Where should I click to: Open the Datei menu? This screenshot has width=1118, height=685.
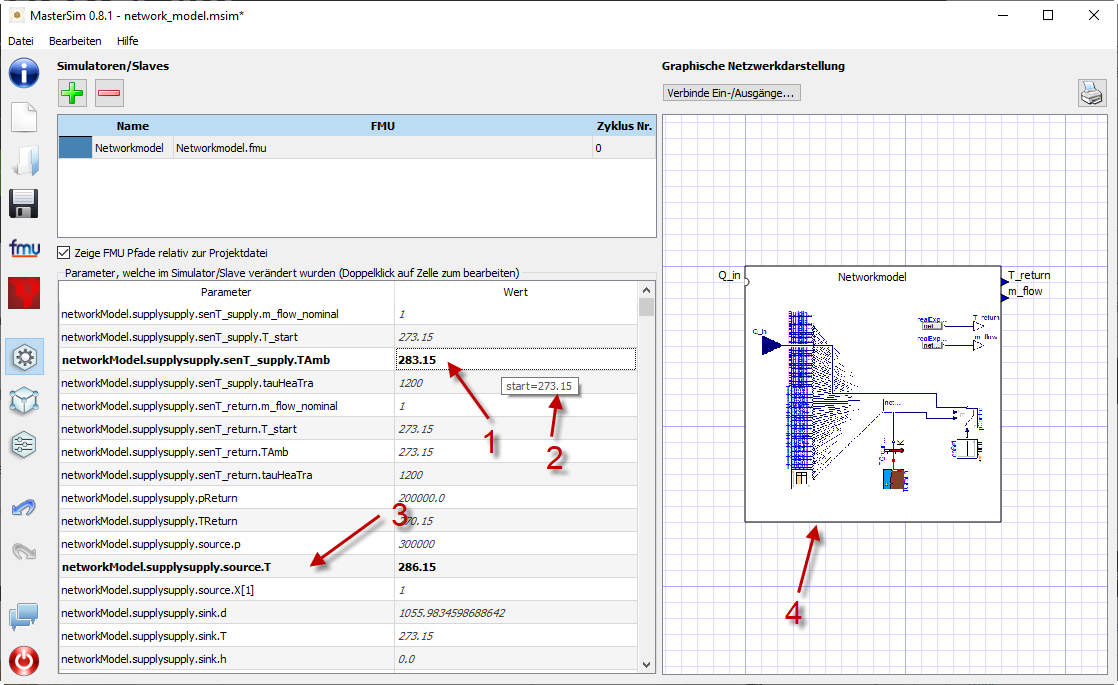pyautogui.click(x=21, y=41)
